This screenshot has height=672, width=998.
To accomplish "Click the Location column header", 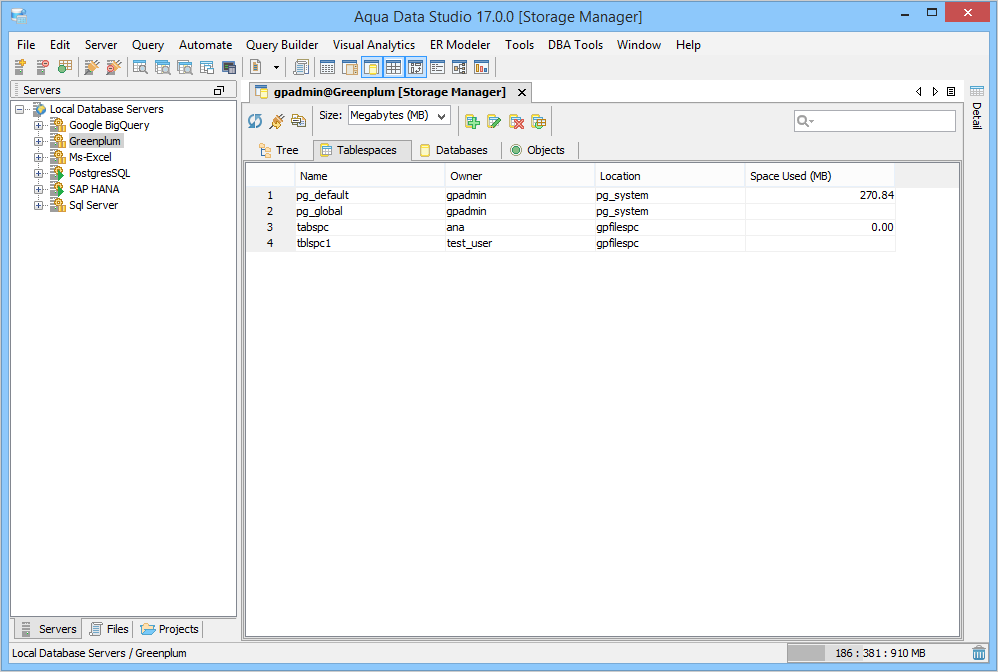I will 670,176.
